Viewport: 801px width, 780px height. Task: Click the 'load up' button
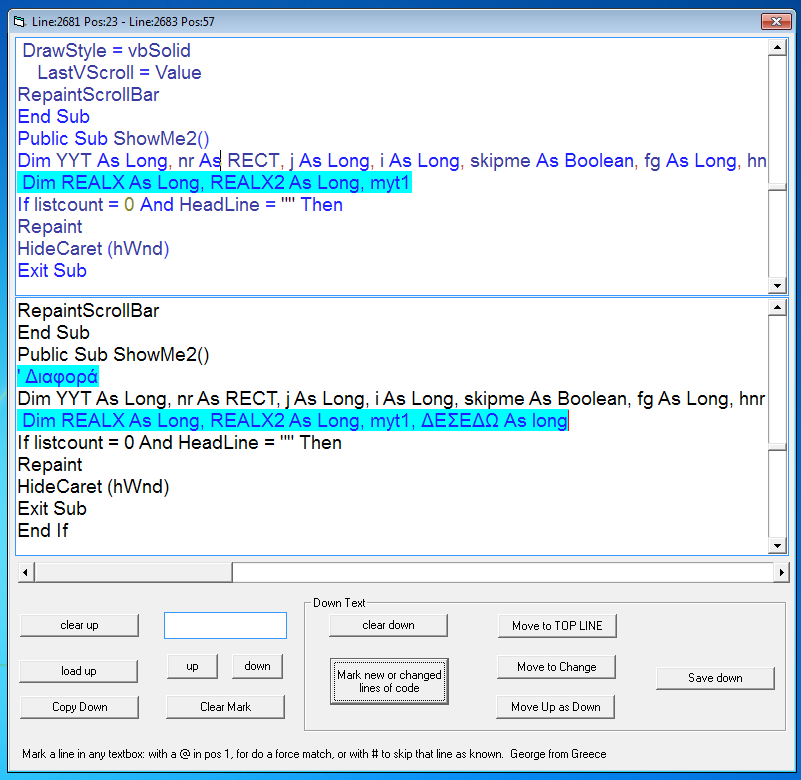[79, 671]
